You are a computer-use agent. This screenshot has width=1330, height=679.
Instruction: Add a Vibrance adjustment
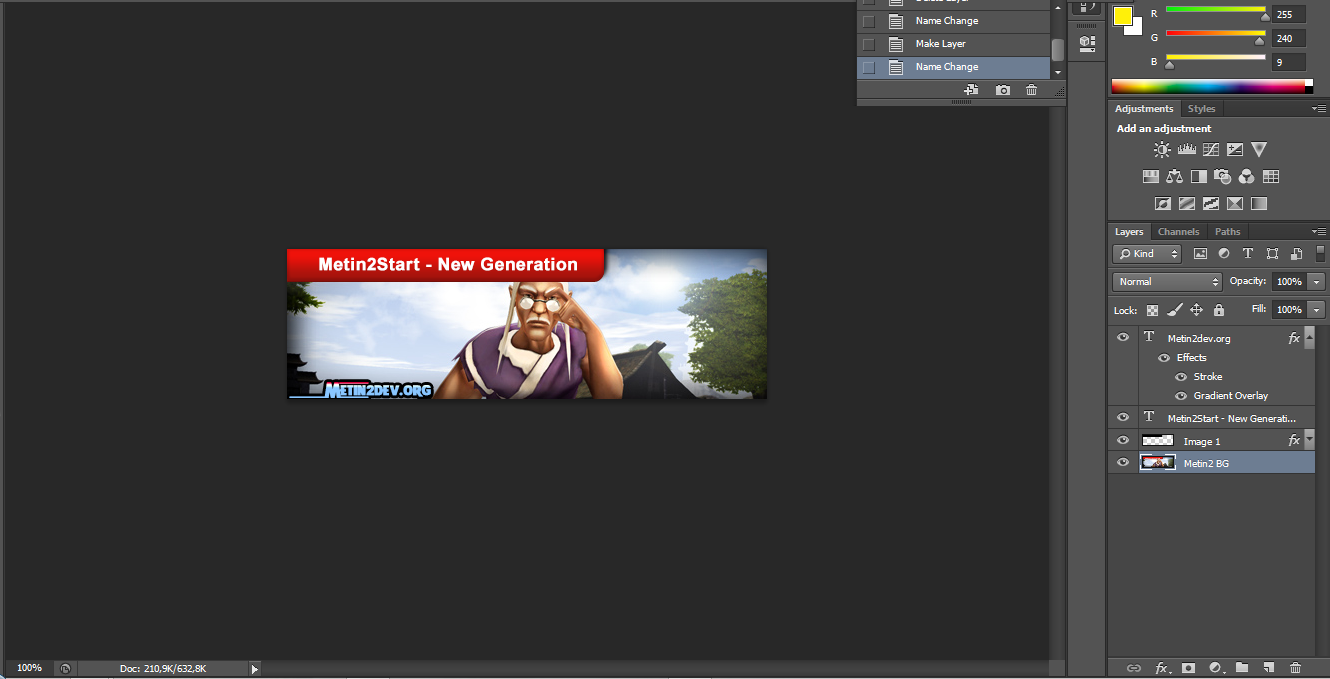[x=1259, y=149]
